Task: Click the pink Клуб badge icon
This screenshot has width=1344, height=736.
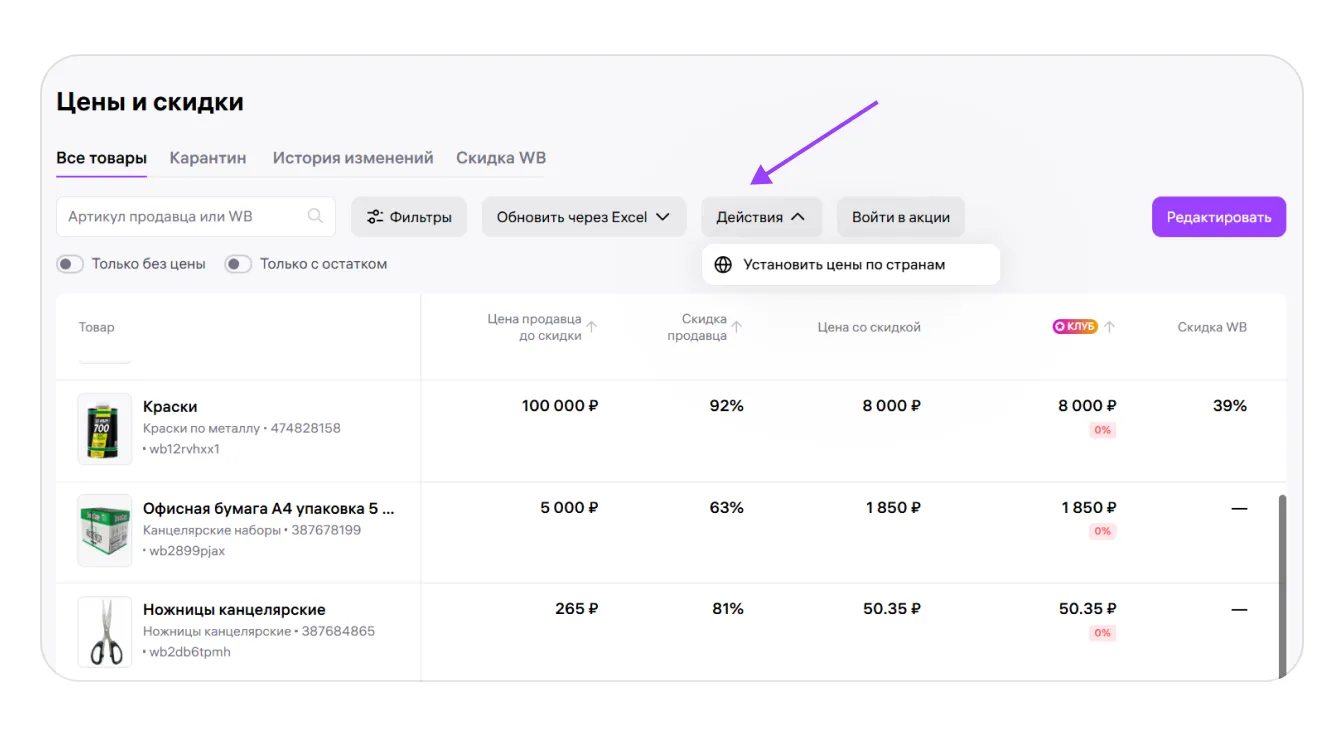Action: click(1075, 327)
